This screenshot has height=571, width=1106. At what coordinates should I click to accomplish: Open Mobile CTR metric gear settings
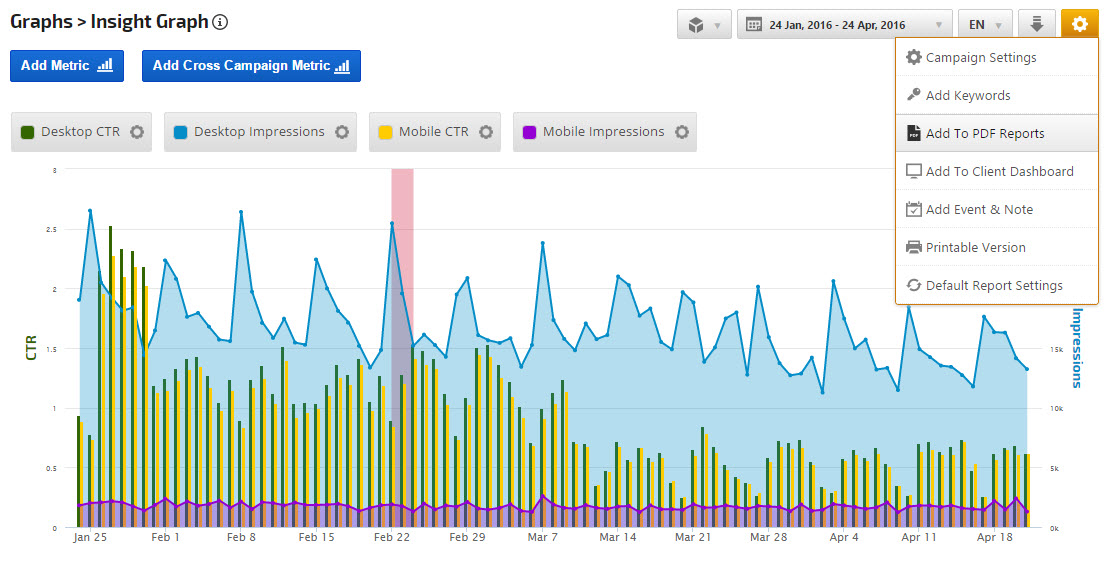click(x=486, y=132)
